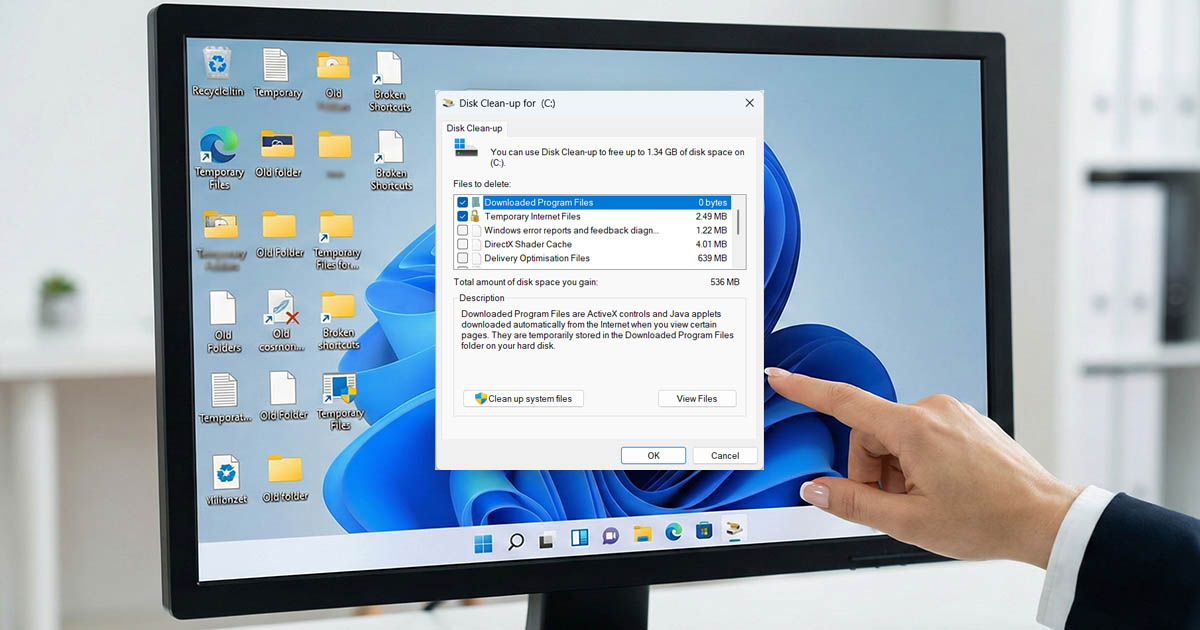
Task: Click OK to confirm the clean-up
Action: tap(653, 456)
